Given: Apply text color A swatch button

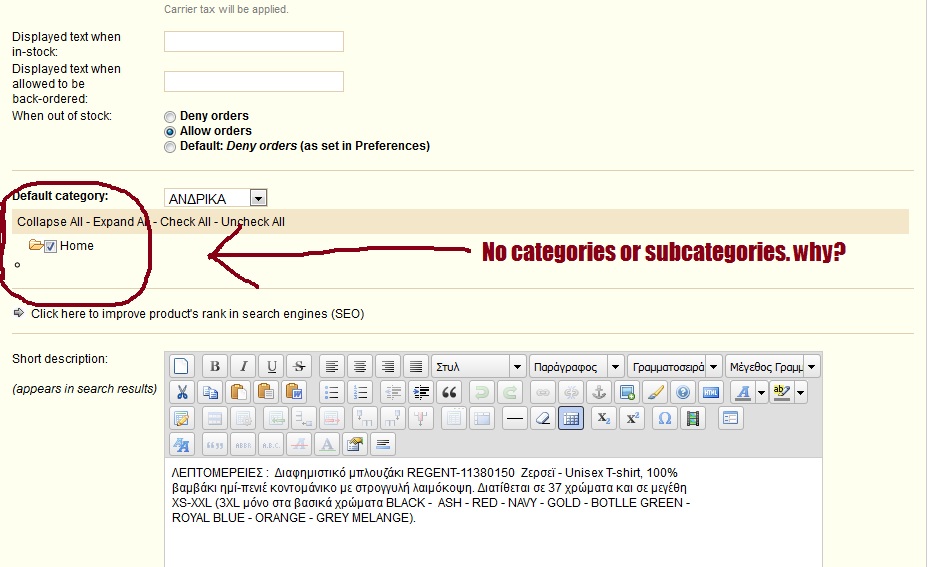Looking at the screenshot, I should coord(743,392).
